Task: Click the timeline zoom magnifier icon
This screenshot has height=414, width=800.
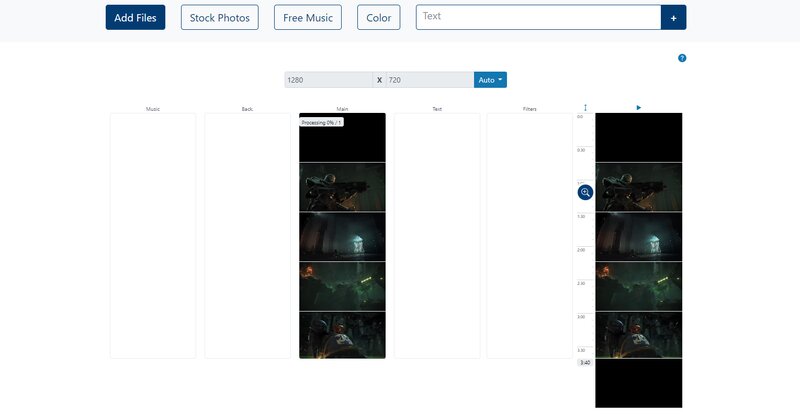Action: click(585, 192)
